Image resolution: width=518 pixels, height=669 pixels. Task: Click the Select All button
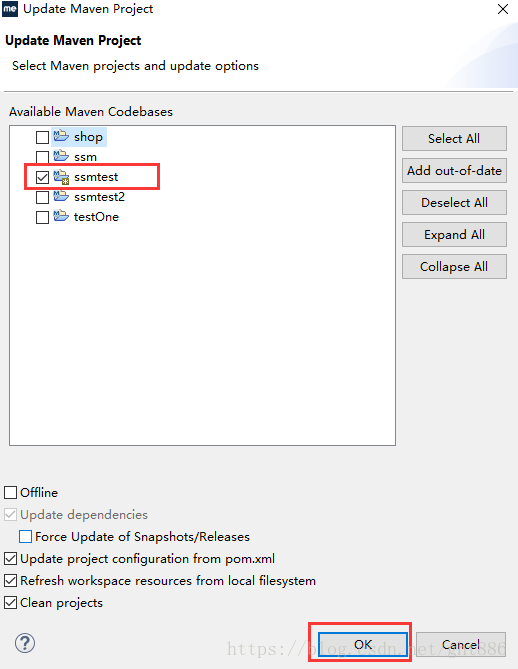point(454,139)
